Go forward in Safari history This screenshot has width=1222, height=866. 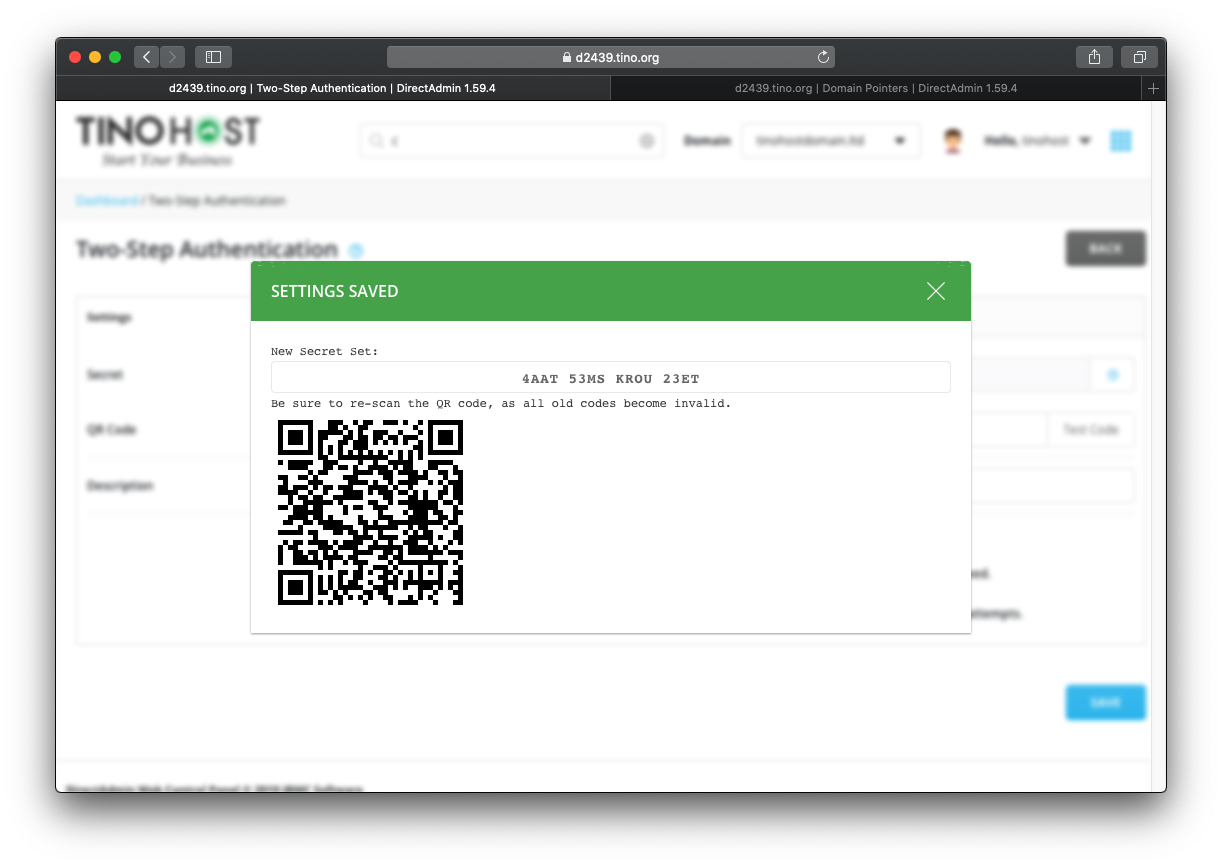(x=172, y=57)
